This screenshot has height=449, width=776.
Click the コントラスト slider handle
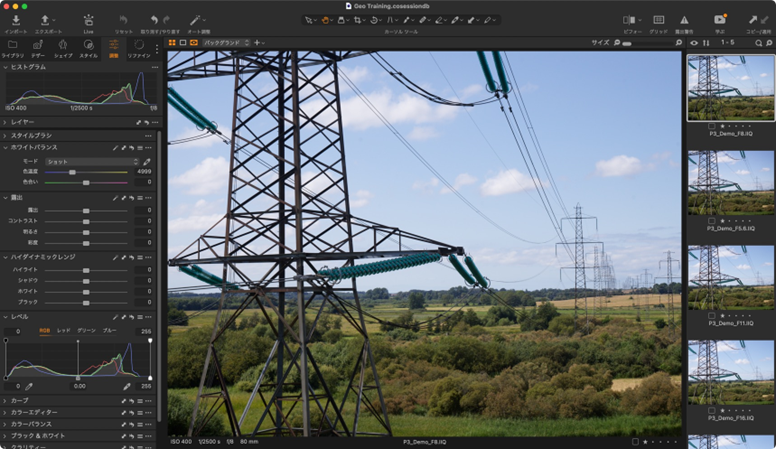[86, 221]
